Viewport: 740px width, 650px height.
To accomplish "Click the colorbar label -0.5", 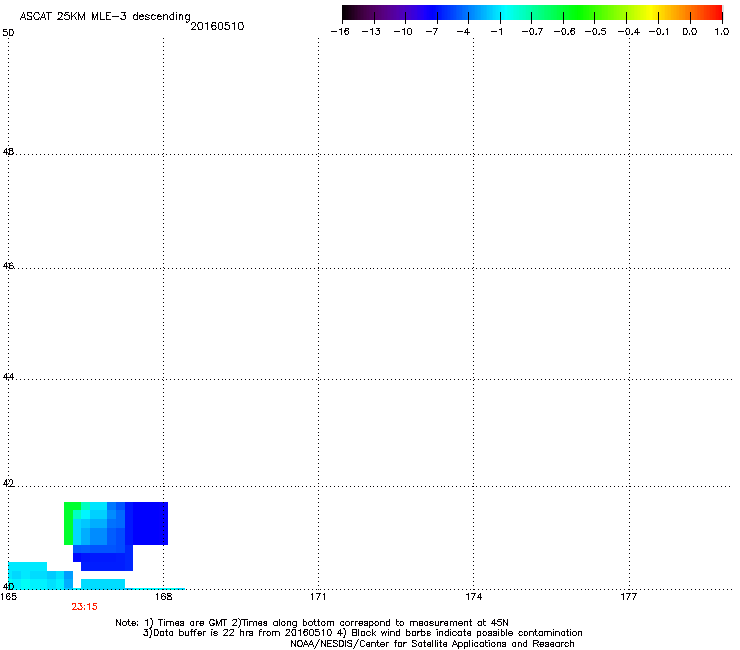I will tap(596, 32).
